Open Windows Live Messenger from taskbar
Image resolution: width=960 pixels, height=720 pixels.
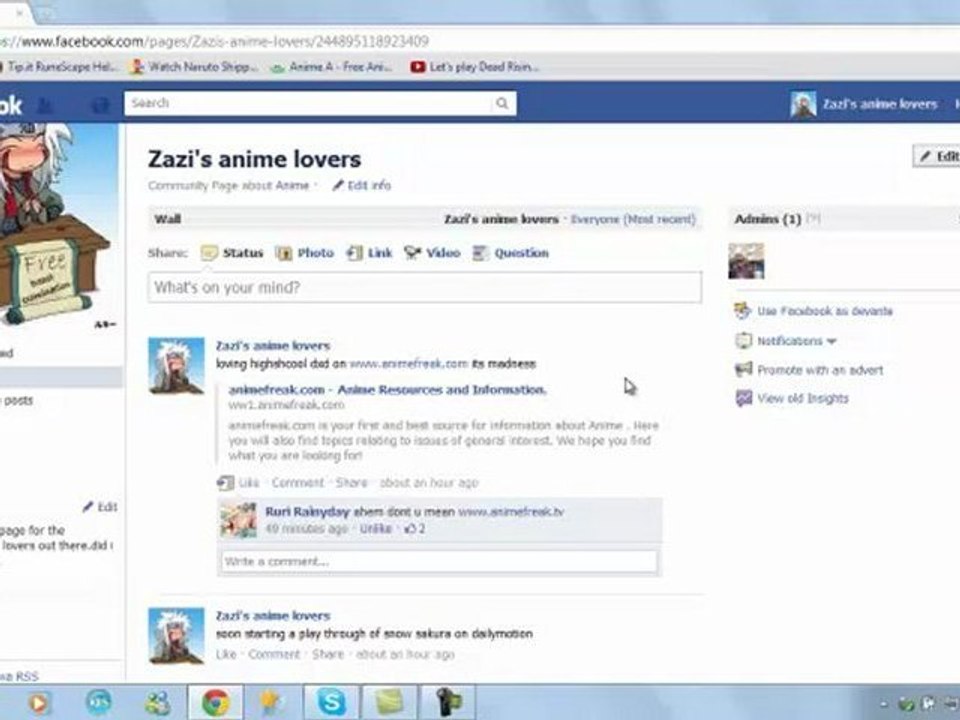[x=157, y=702]
